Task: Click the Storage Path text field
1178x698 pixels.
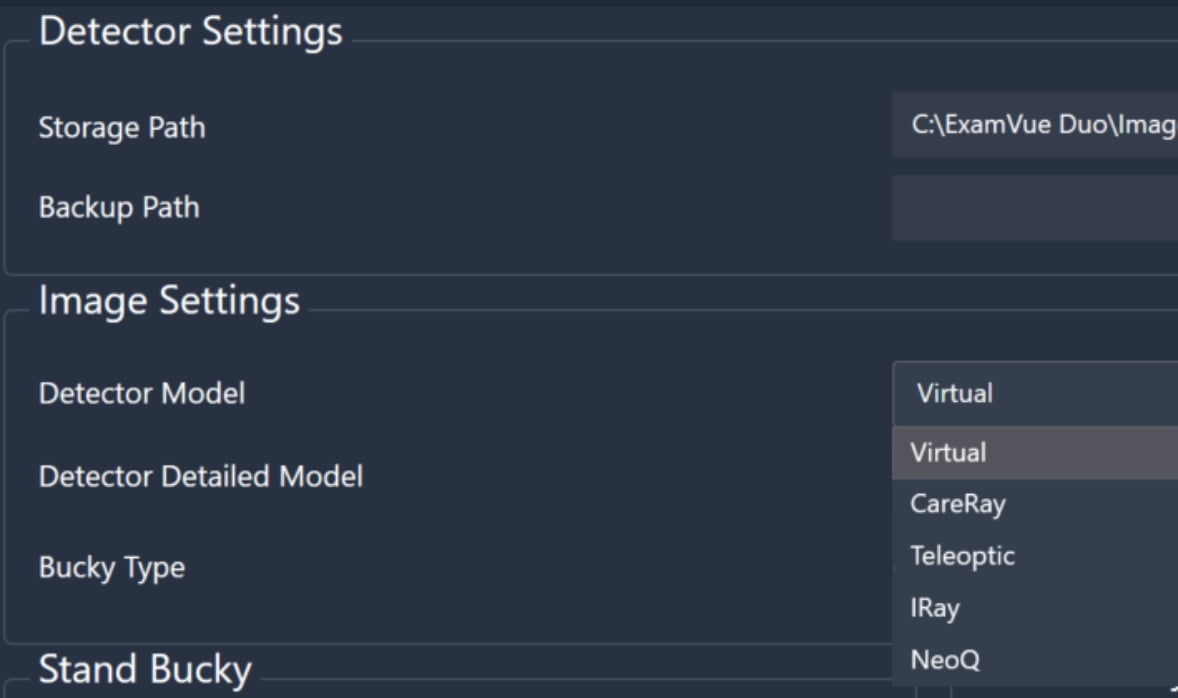Action: coord(1034,126)
